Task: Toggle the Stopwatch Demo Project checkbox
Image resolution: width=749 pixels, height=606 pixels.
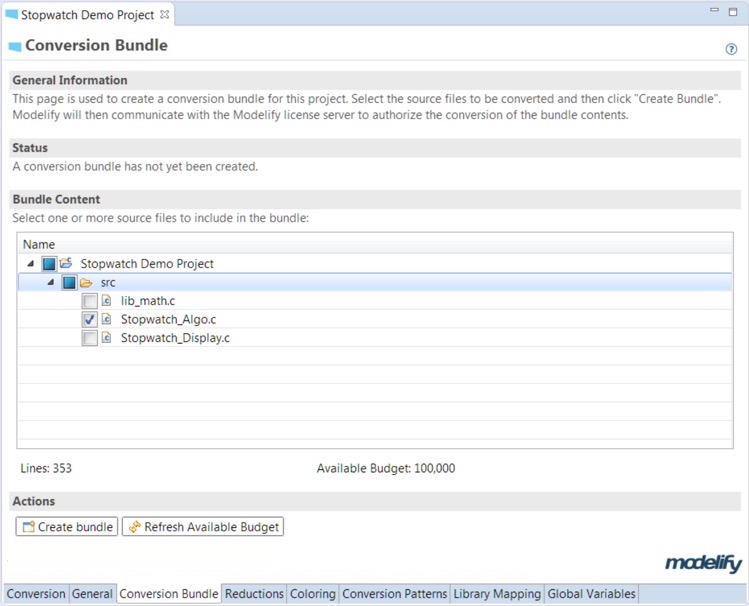Action: click(49, 264)
